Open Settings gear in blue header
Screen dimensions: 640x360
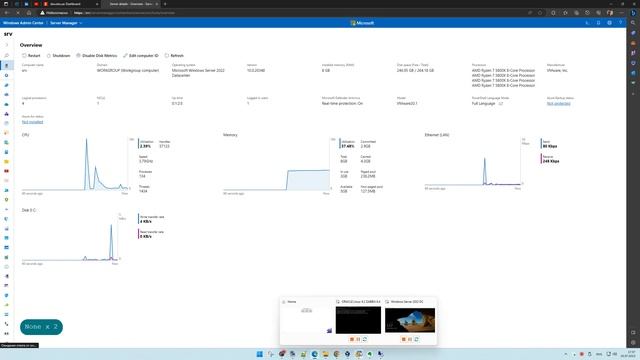609,23
